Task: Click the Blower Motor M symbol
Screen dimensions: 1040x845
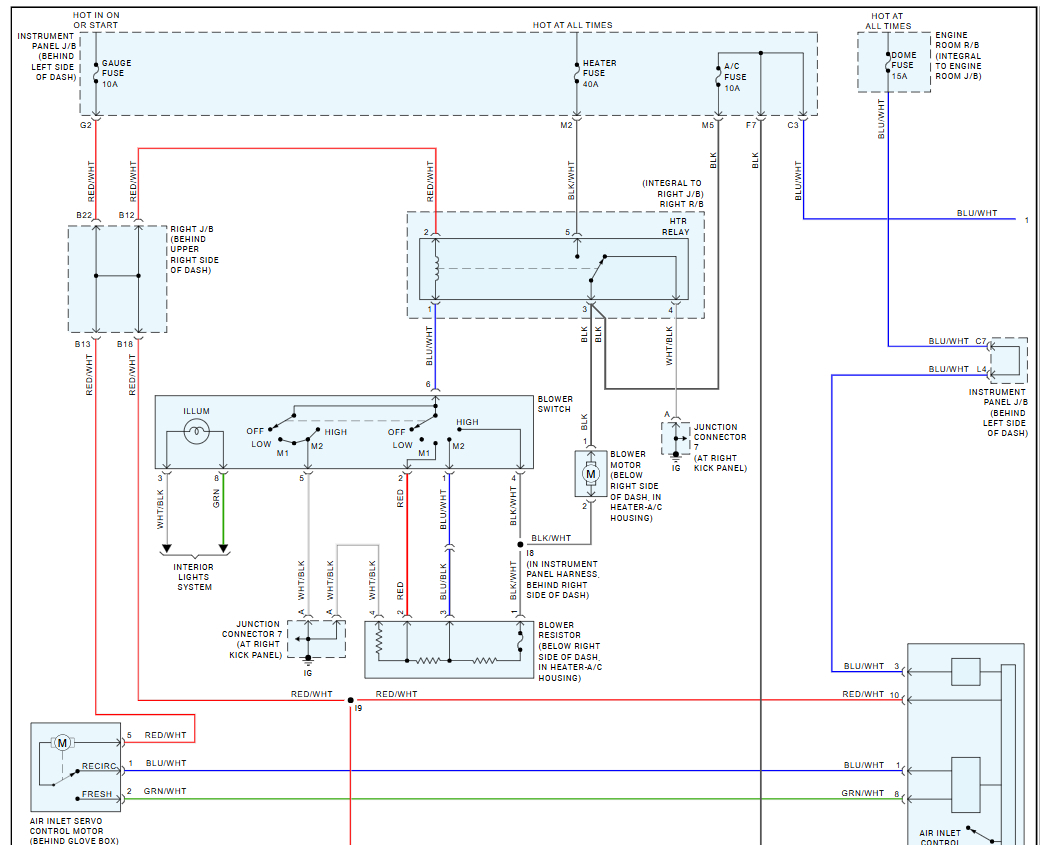Action: pyautogui.click(x=590, y=474)
